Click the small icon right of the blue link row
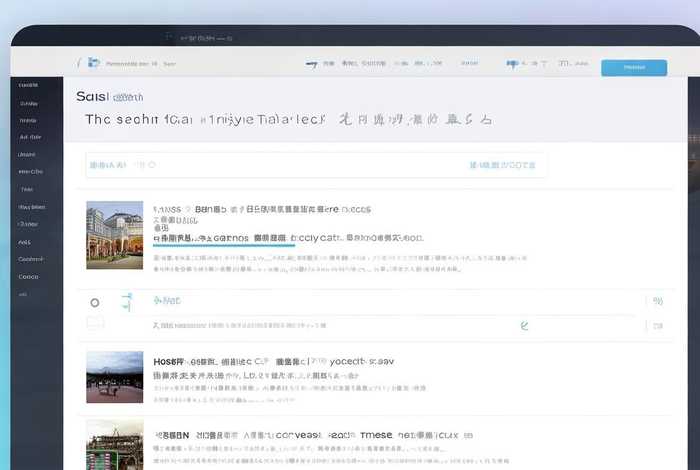 [658, 301]
